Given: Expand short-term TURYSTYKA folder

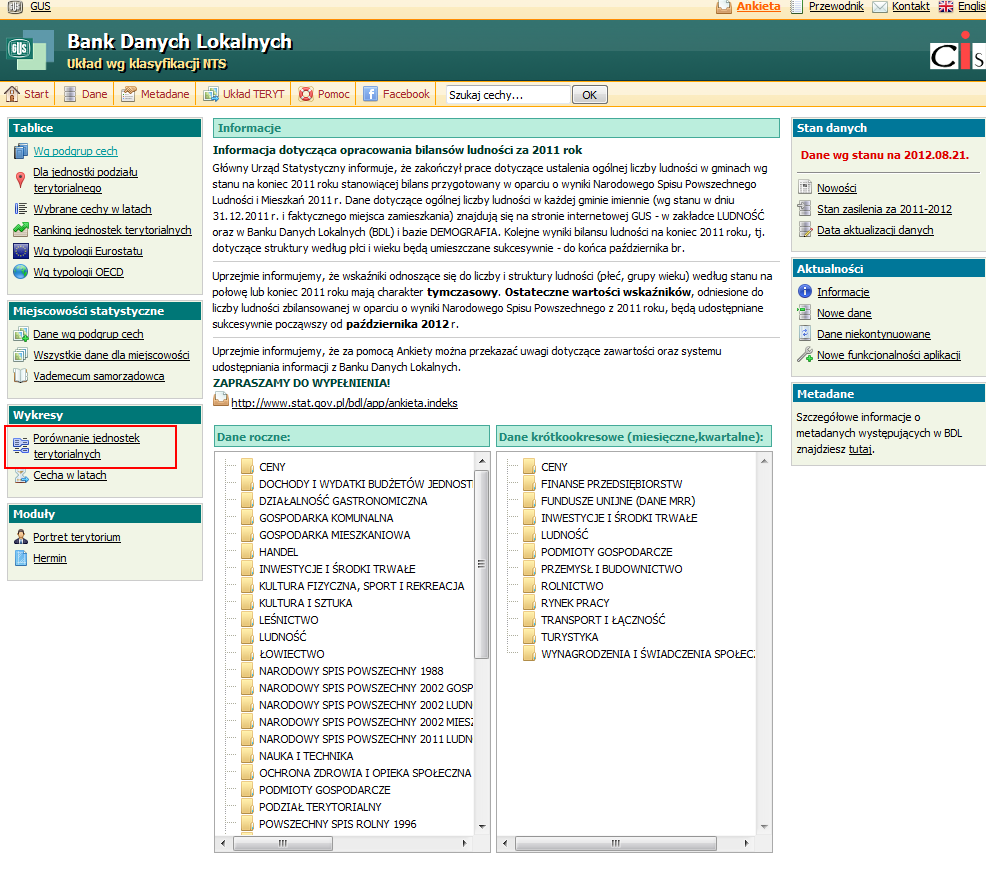Looking at the screenshot, I should tap(529, 637).
